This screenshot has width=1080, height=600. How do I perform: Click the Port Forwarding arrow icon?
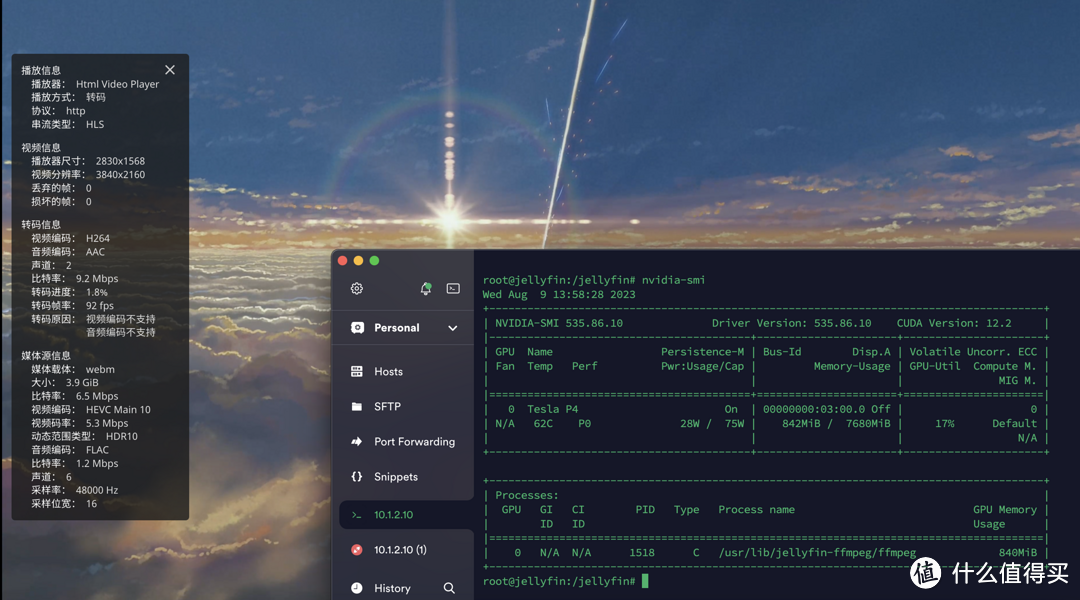tap(357, 442)
